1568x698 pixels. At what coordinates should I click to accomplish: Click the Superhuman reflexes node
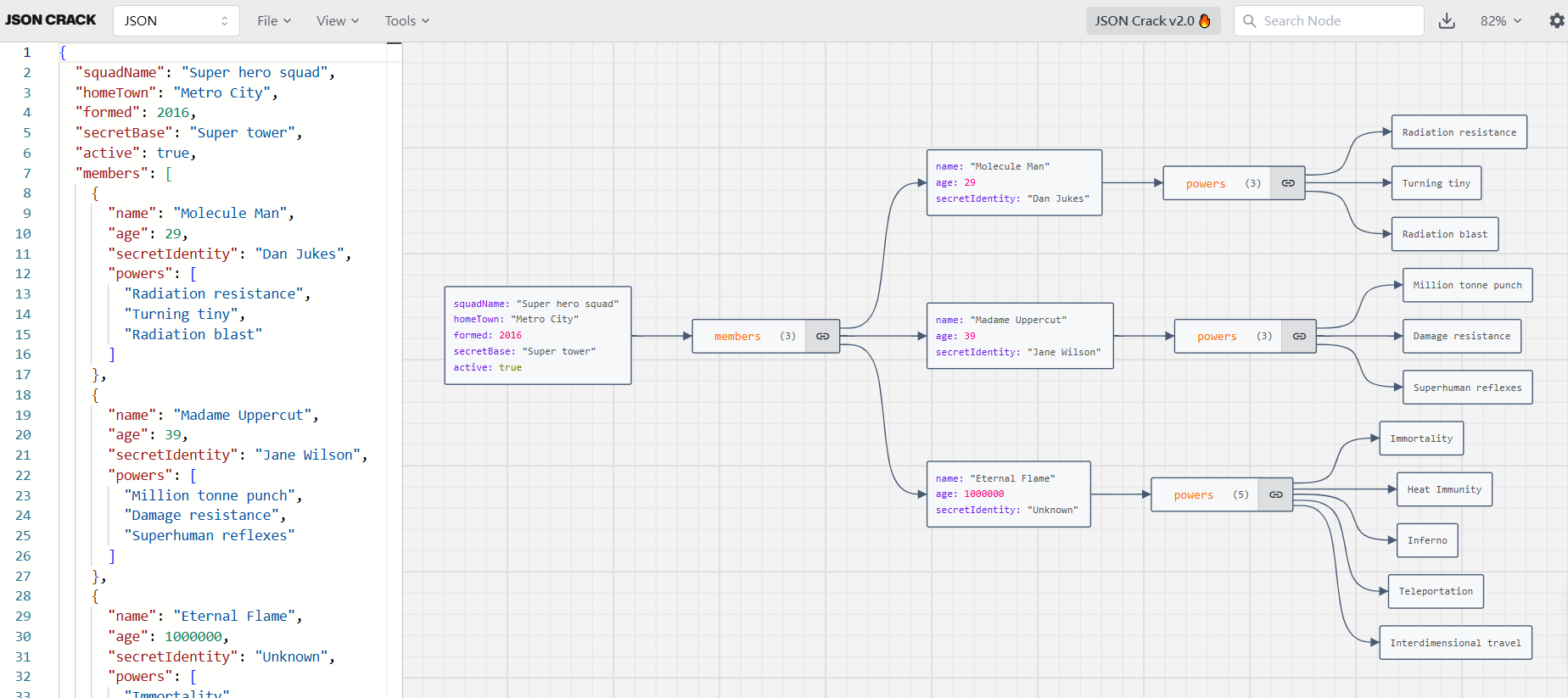click(x=1468, y=388)
